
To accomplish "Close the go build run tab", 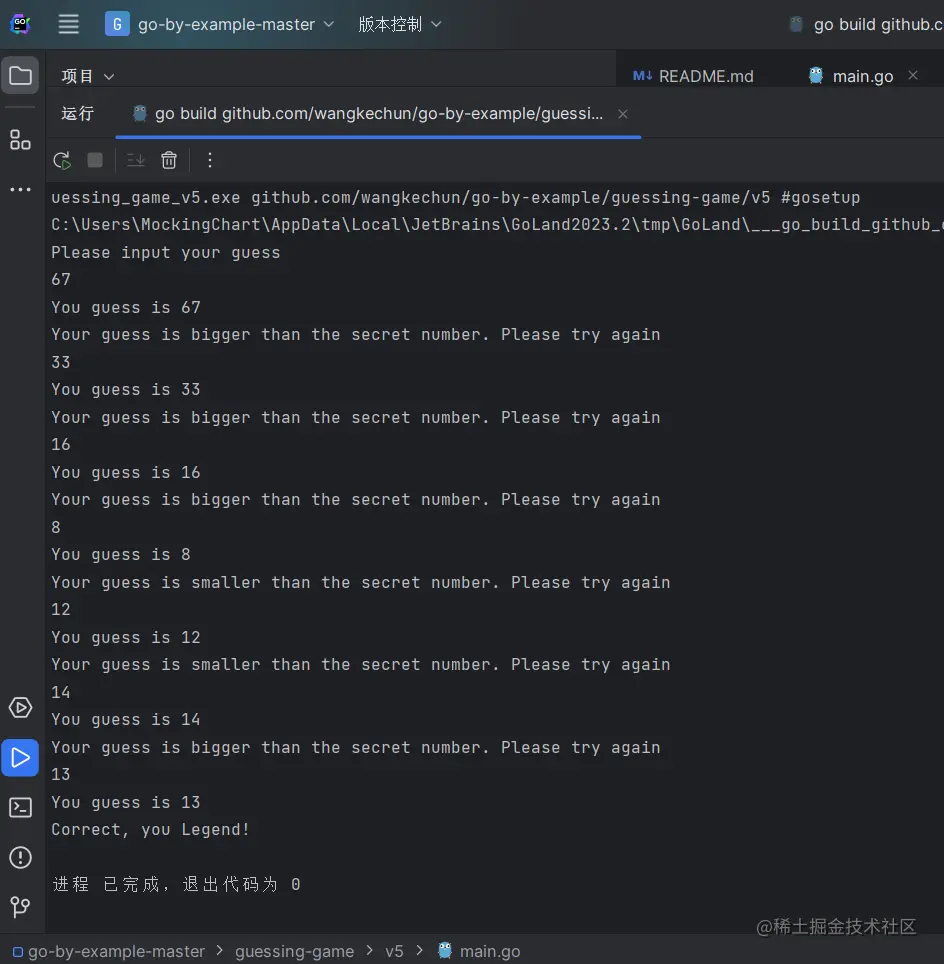I will 623,114.
